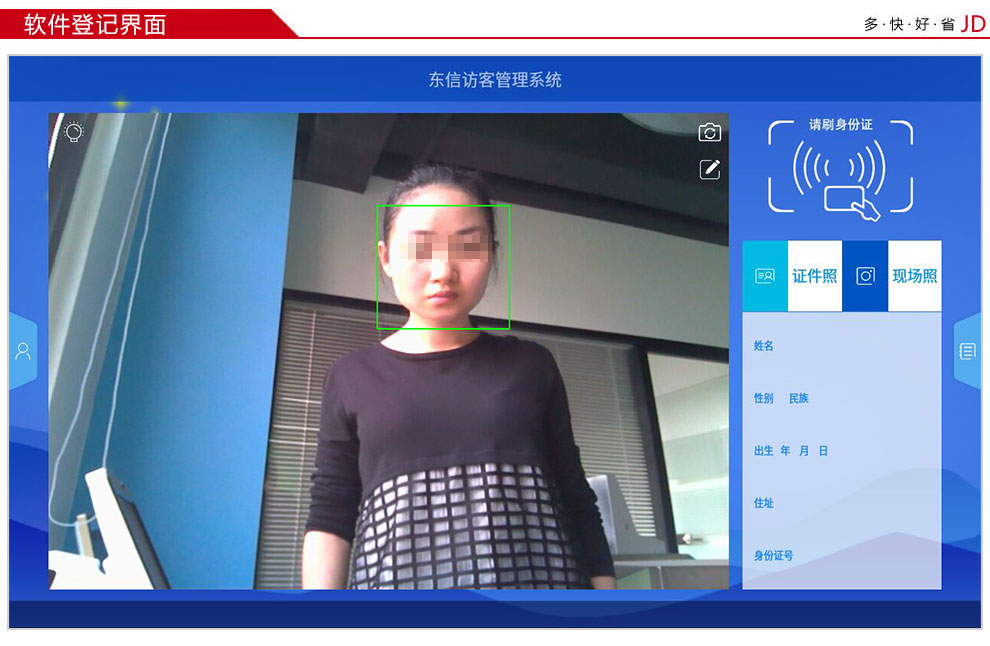The height and width of the screenshot is (646, 990).
Task: Click the 住址 field
Action: coord(763,503)
